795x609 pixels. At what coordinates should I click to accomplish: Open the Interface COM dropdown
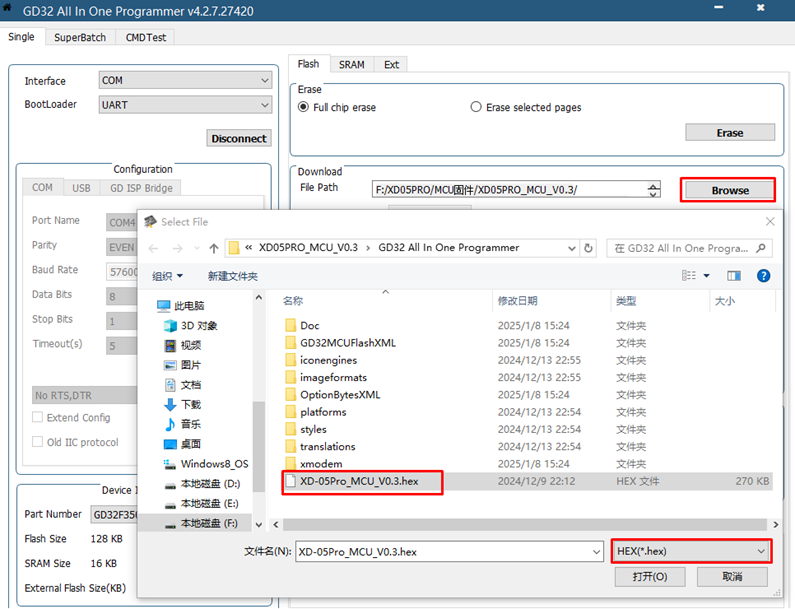pos(185,81)
